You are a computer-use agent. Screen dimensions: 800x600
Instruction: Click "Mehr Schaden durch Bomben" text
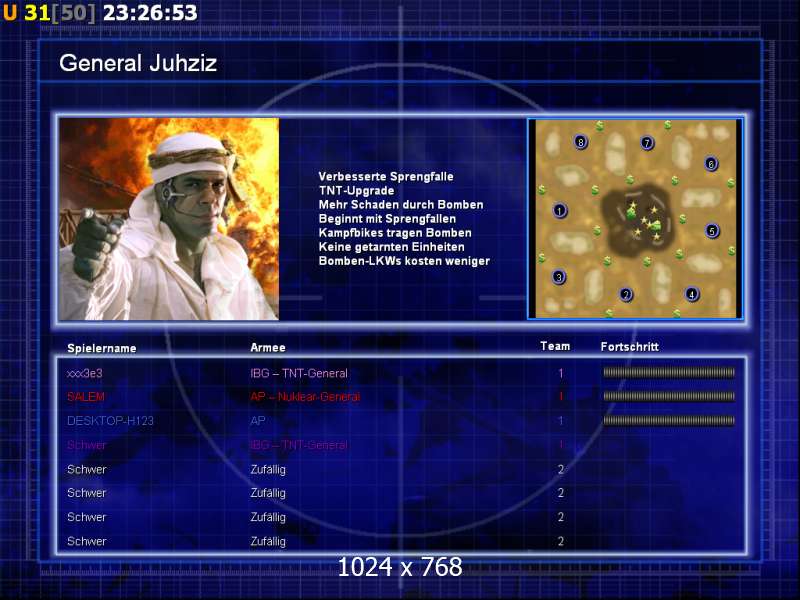pyautogui.click(x=401, y=205)
